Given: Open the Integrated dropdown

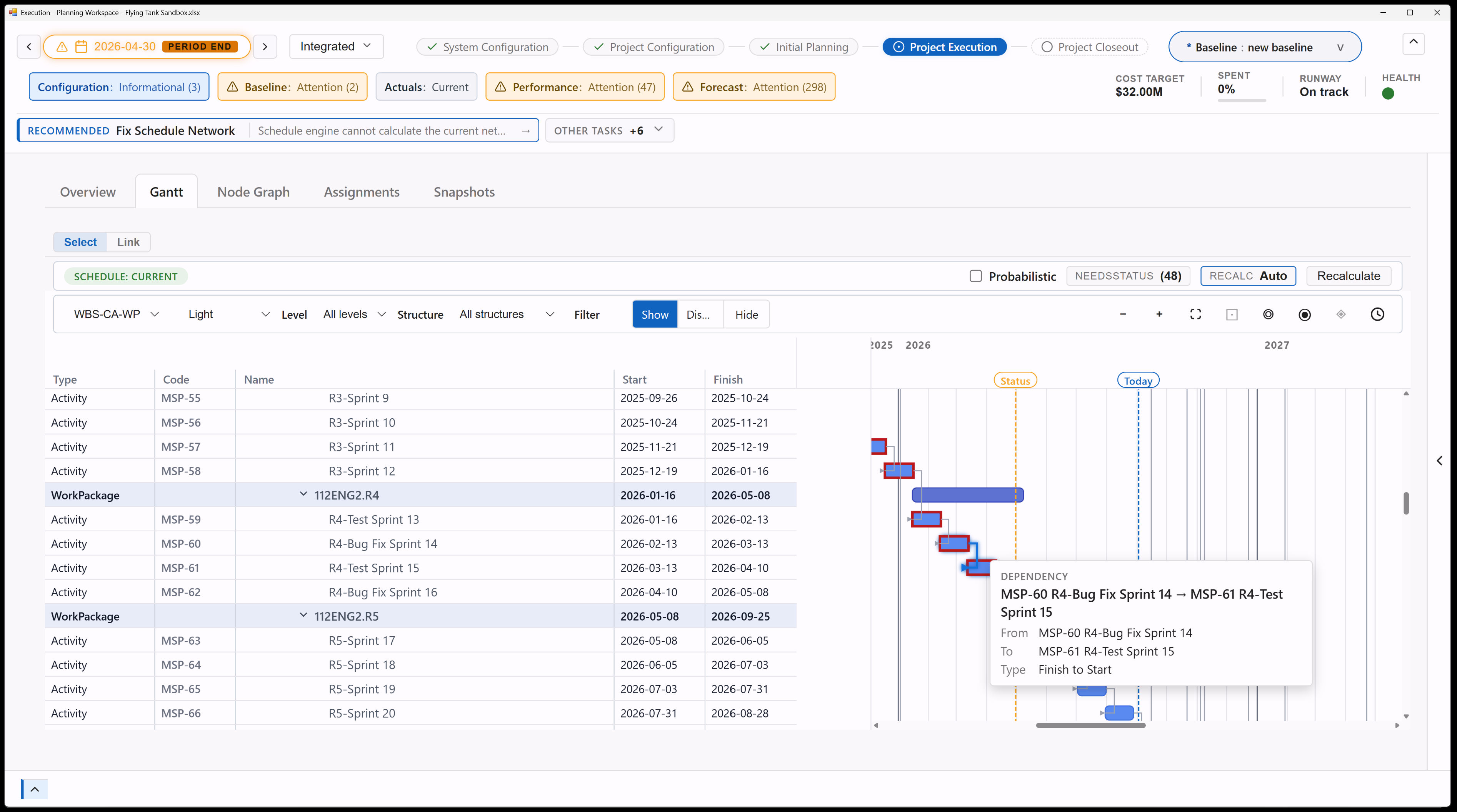Looking at the screenshot, I should pos(336,47).
